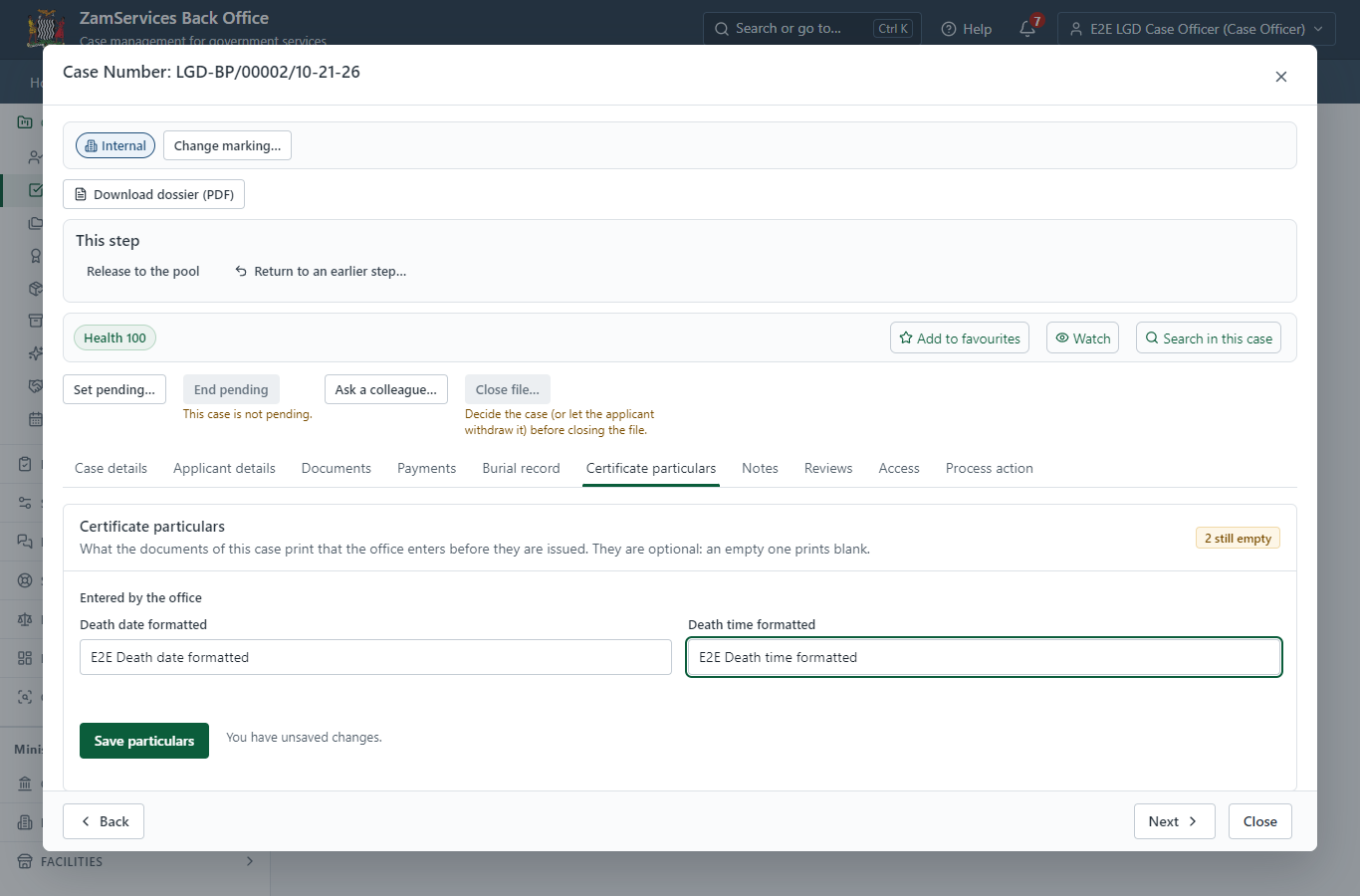
Task: Open the balance scales icon in the sidebar
Action: 25,619
